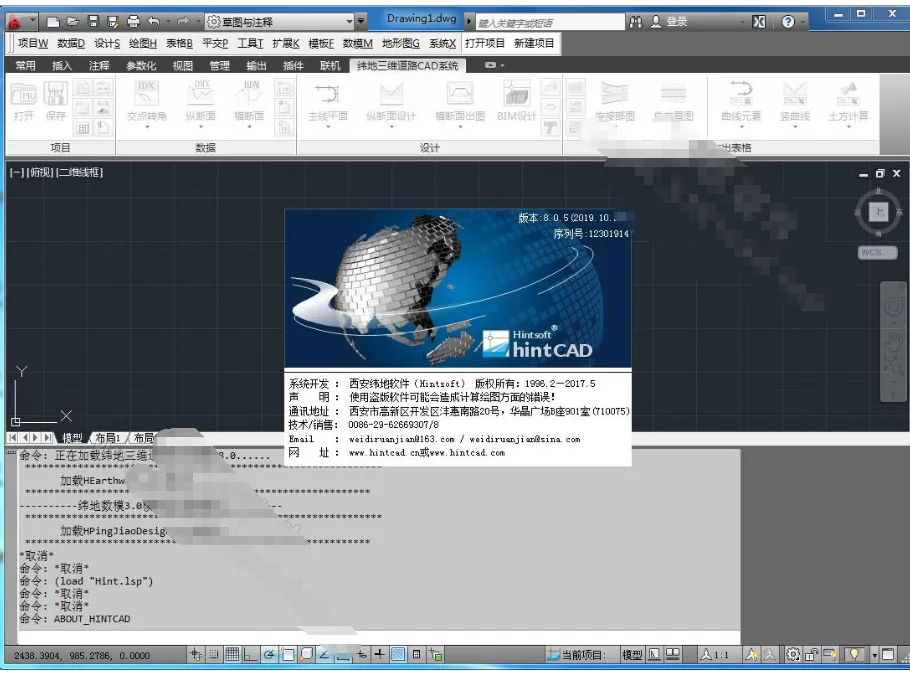Image resolution: width=910 pixels, height=673 pixels.
Task: Click the 模型 model space status button
Action: click(632, 655)
